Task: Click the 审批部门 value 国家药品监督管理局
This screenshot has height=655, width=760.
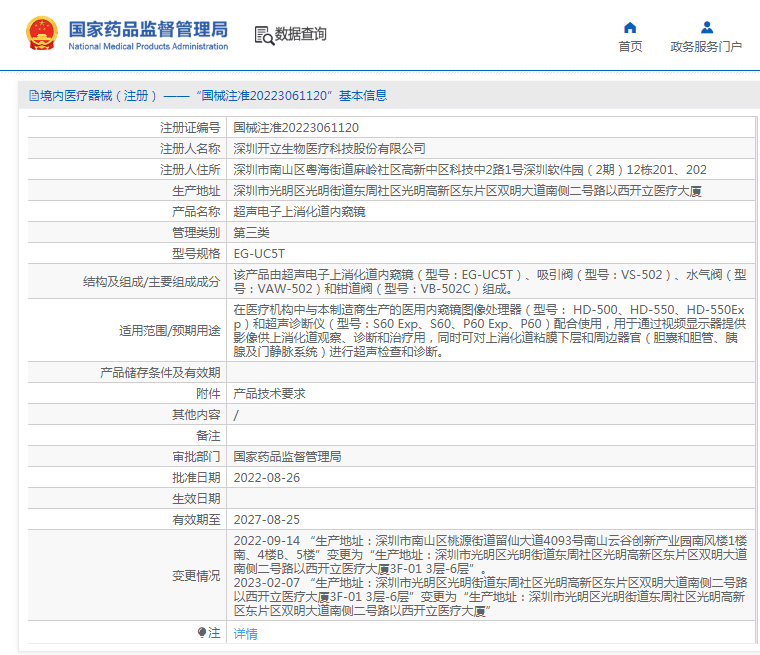Action: tap(287, 457)
